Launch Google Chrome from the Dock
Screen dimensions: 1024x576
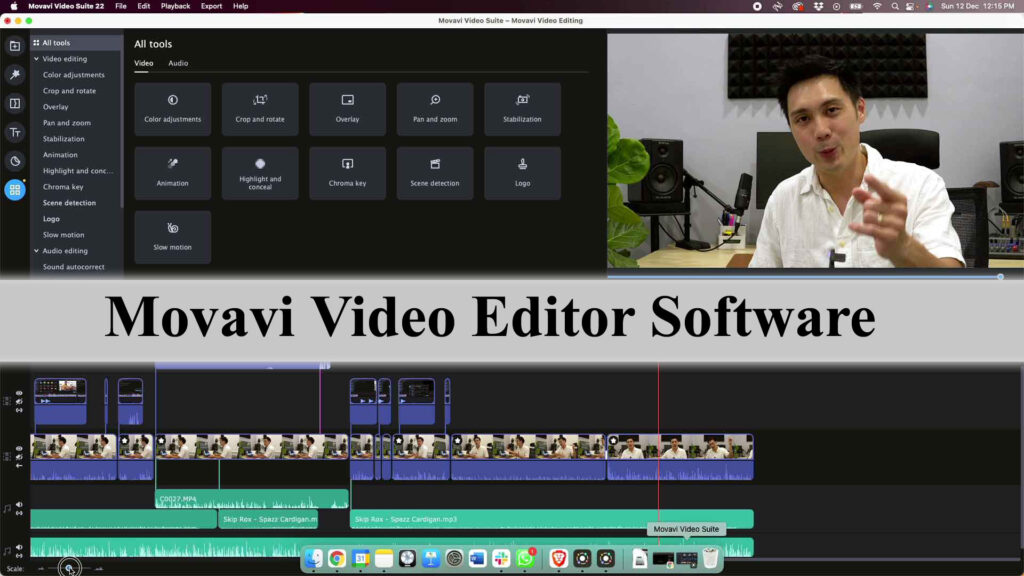tap(337, 558)
